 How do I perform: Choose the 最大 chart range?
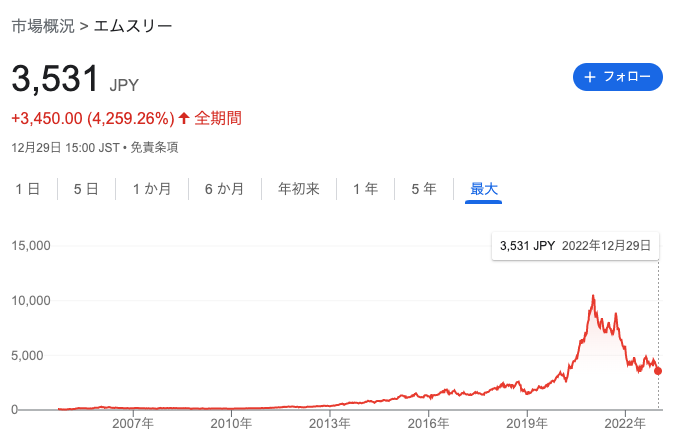pyautogui.click(x=483, y=189)
